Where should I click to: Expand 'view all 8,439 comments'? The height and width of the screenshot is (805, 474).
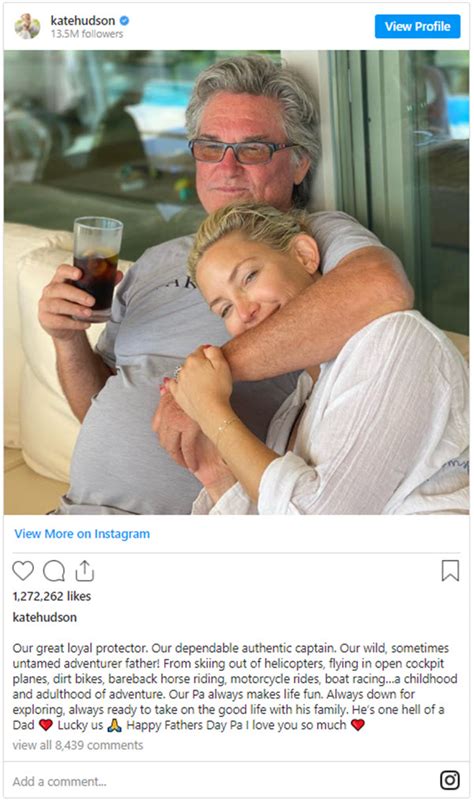coord(78,745)
